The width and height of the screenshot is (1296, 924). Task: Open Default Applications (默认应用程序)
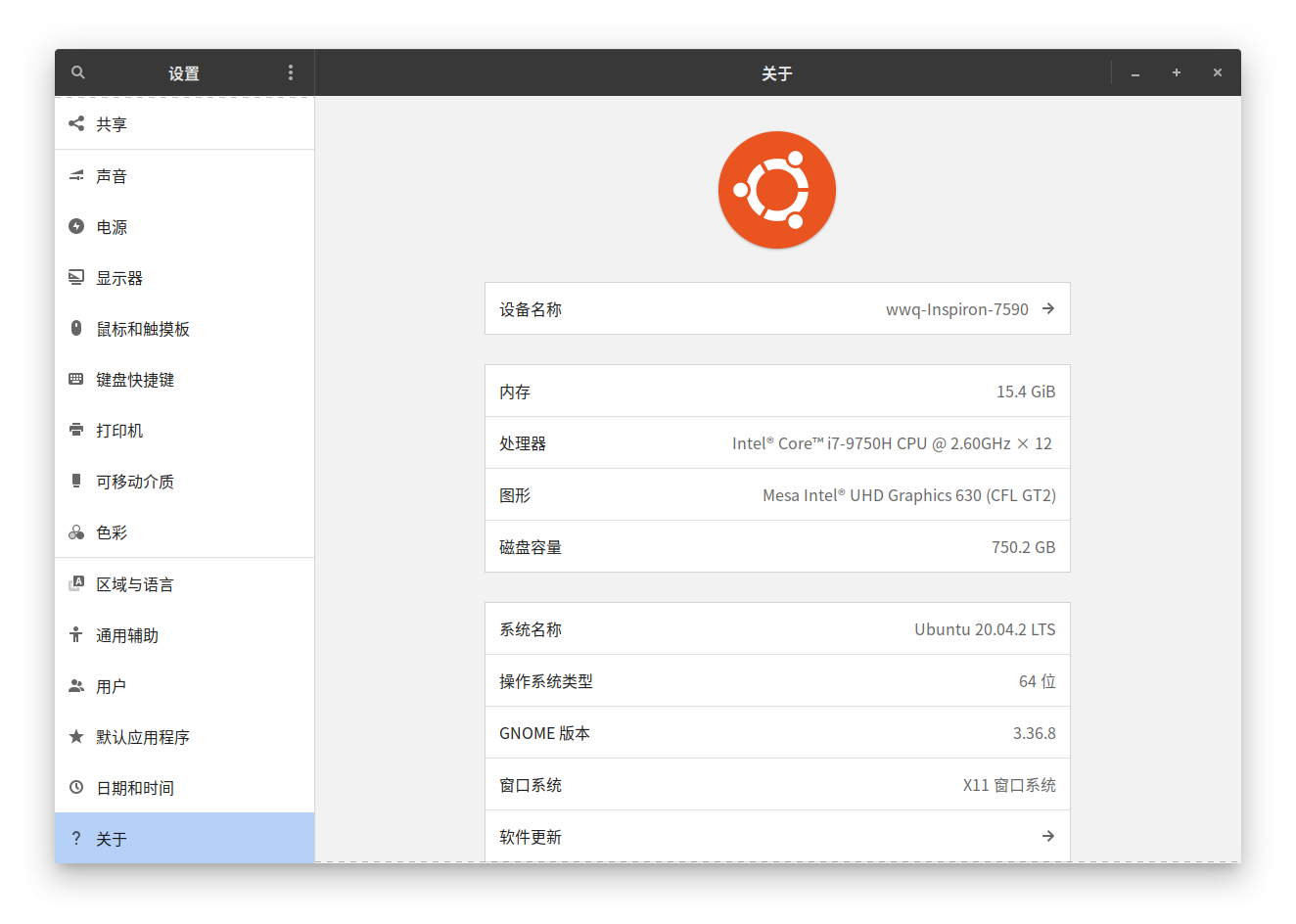[x=143, y=737]
